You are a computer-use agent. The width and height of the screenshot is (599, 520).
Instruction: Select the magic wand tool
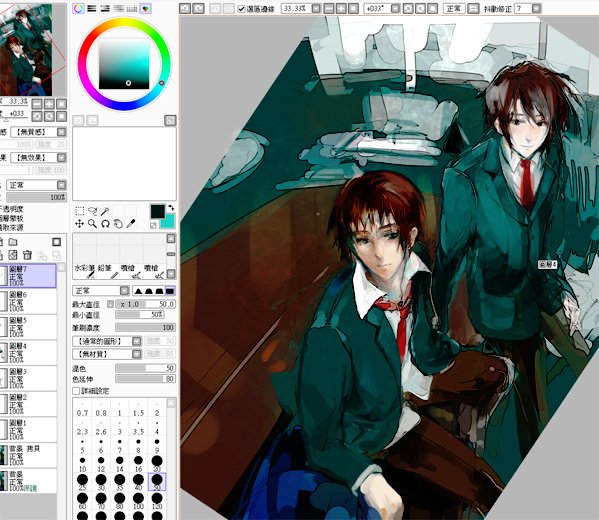pos(105,211)
